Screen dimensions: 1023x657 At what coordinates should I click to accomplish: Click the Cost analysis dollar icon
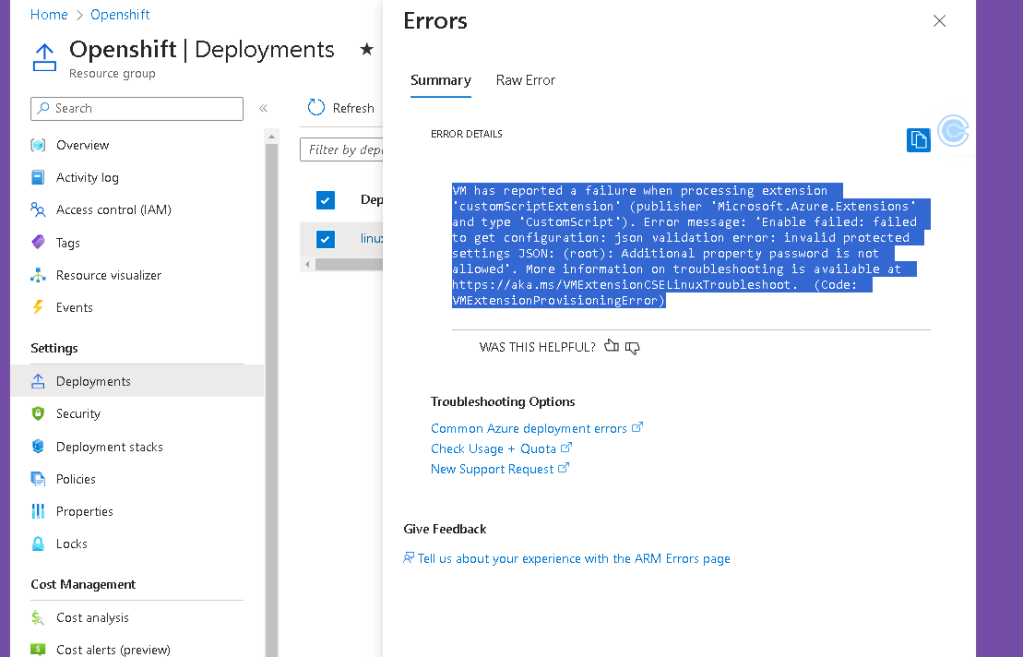pos(38,617)
